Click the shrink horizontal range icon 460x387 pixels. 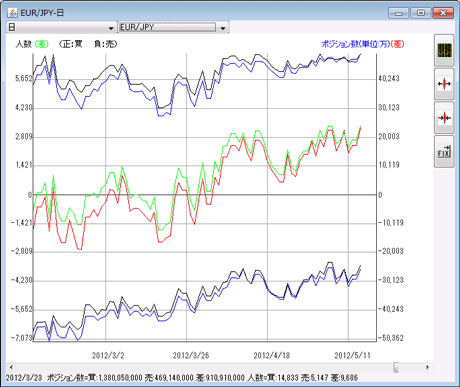point(444,118)
